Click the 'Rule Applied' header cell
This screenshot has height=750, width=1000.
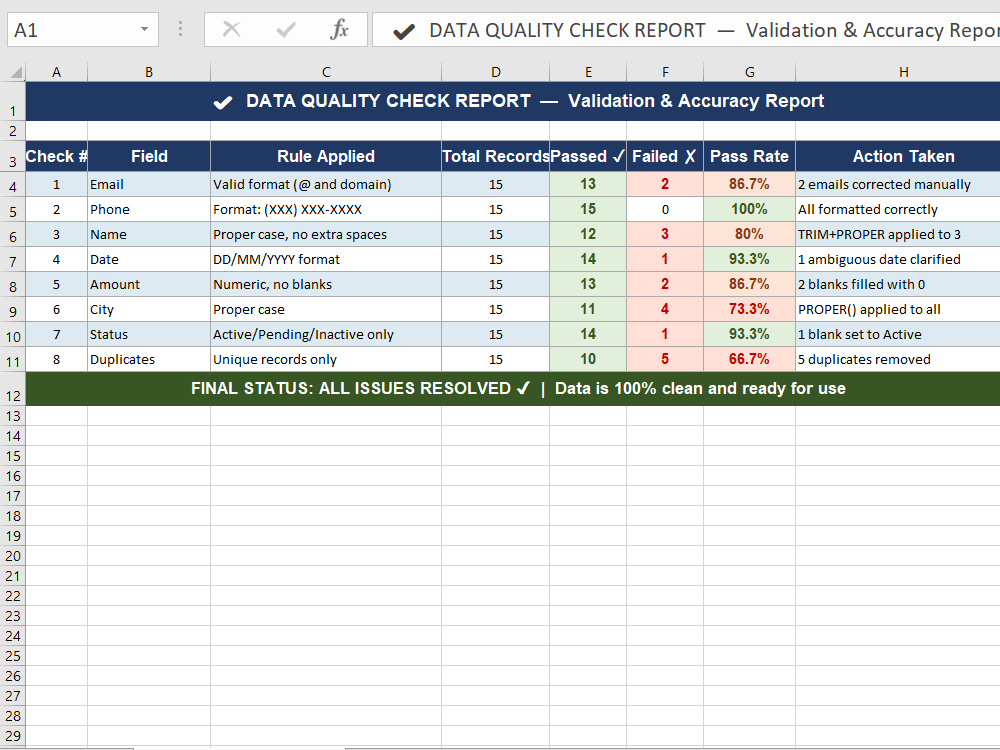pyautogui.click(x=326, y=156)
